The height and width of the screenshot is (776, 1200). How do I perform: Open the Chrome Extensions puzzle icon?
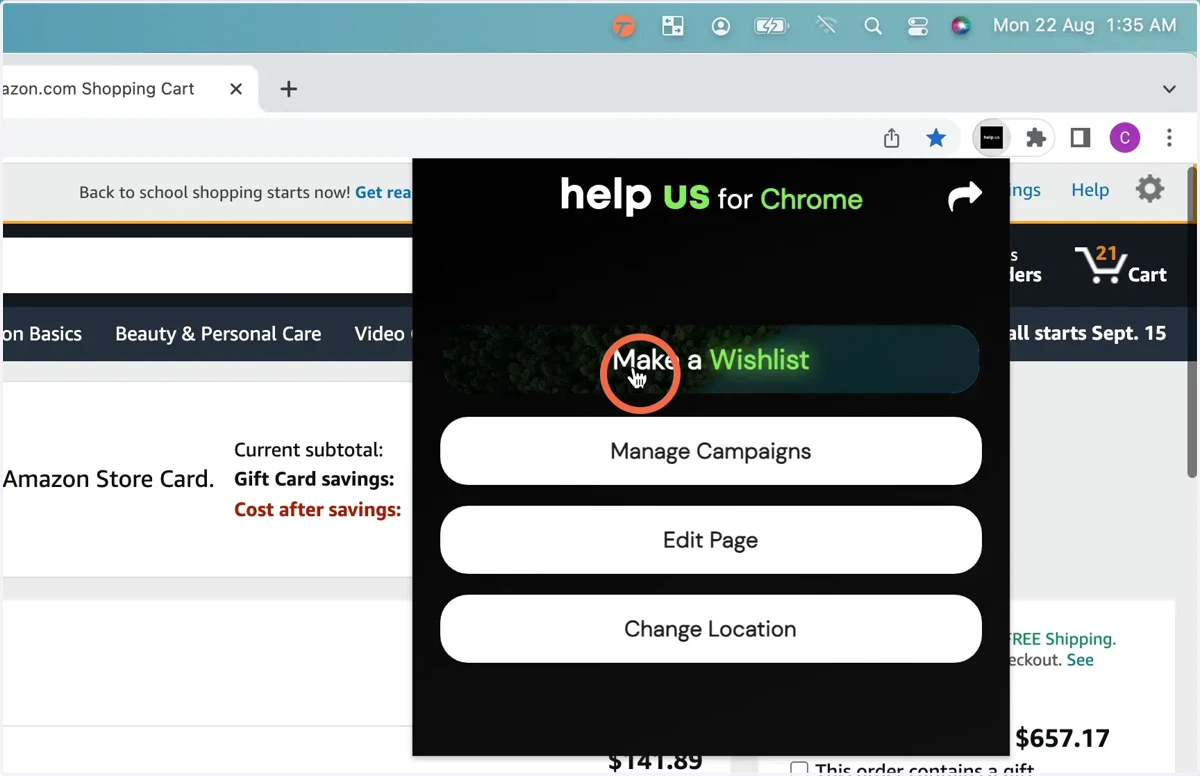(1036, 138)
